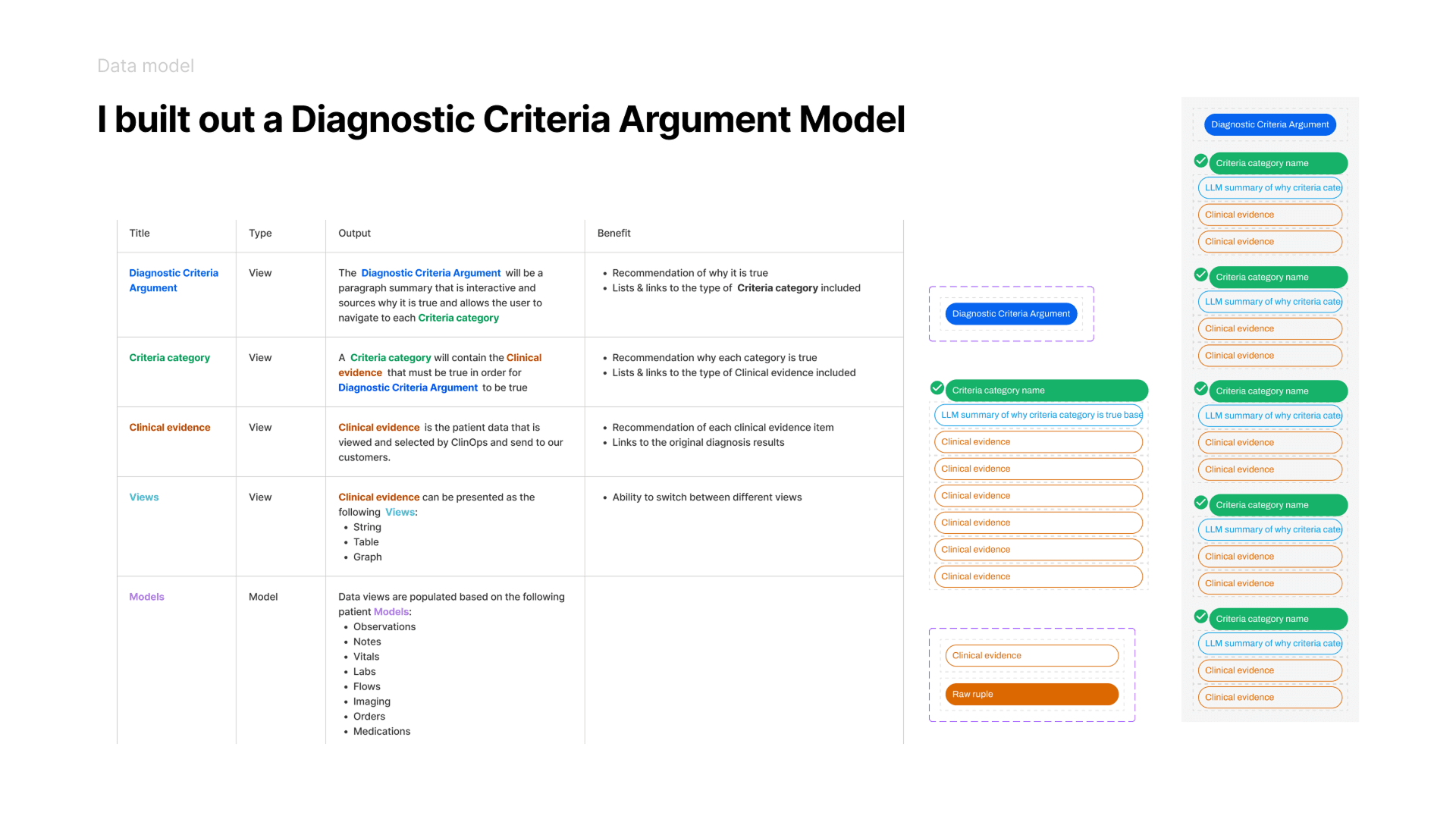Image resolution: width=1456 pixels, height=819 pixels.
Task: Open the Views link in the table
Action: (x=143, y=497)
